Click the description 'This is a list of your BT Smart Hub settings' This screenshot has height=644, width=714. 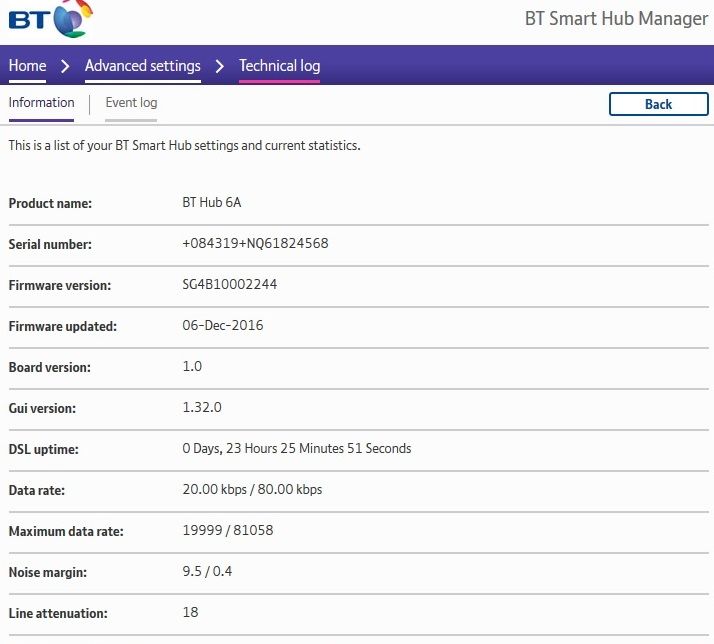[124, 146]
